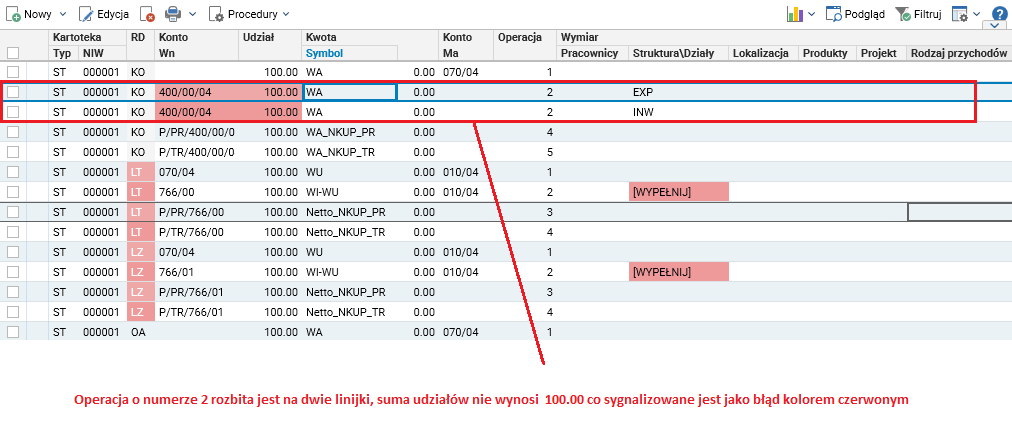Open the Edycja edit tool
1012x438 pixels.
[x=103, y=14]
